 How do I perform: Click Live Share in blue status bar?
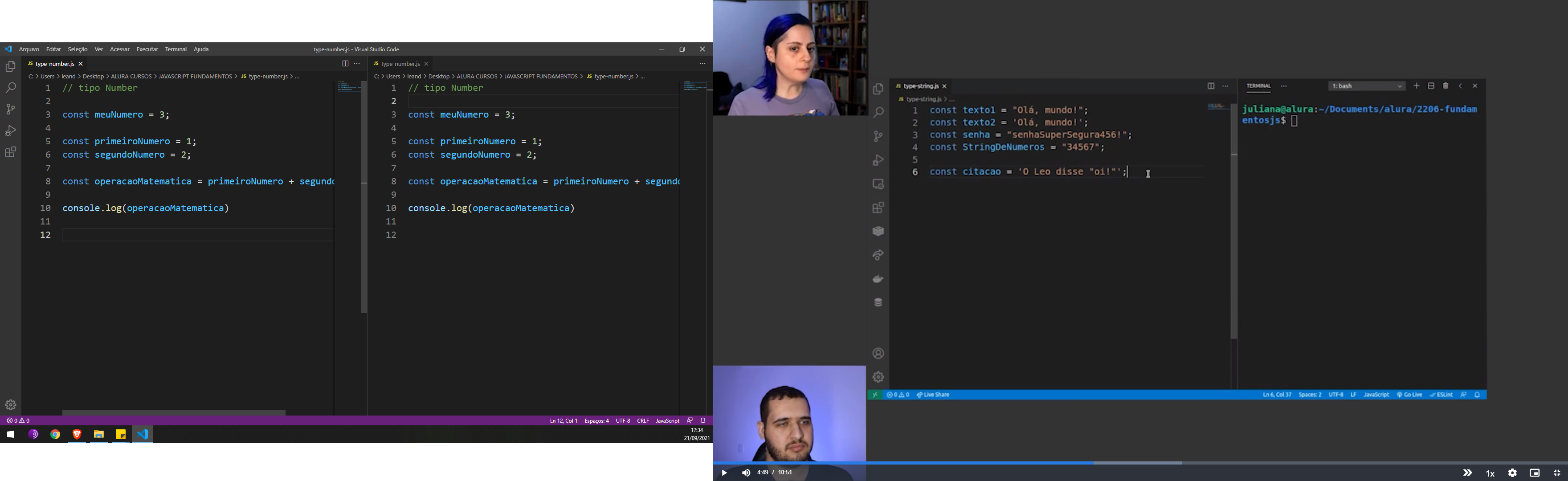933,395
